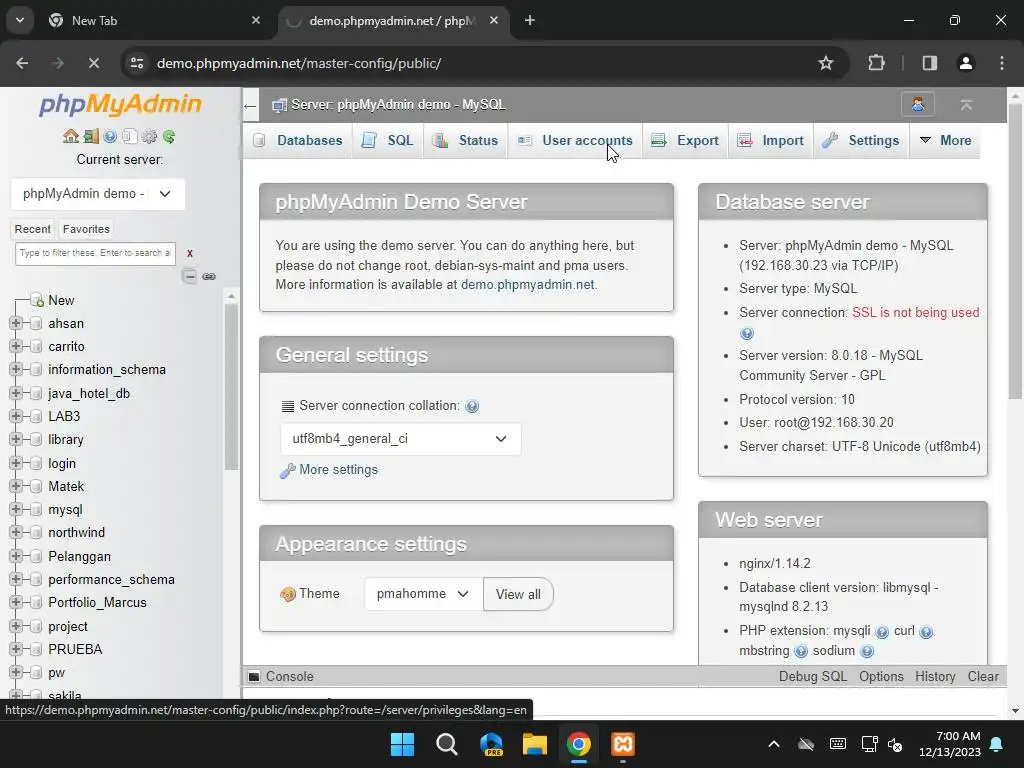This screenshot has height=768, width=1024.
Task: Click the Favorites button
Action: click(x=86, y=229)
